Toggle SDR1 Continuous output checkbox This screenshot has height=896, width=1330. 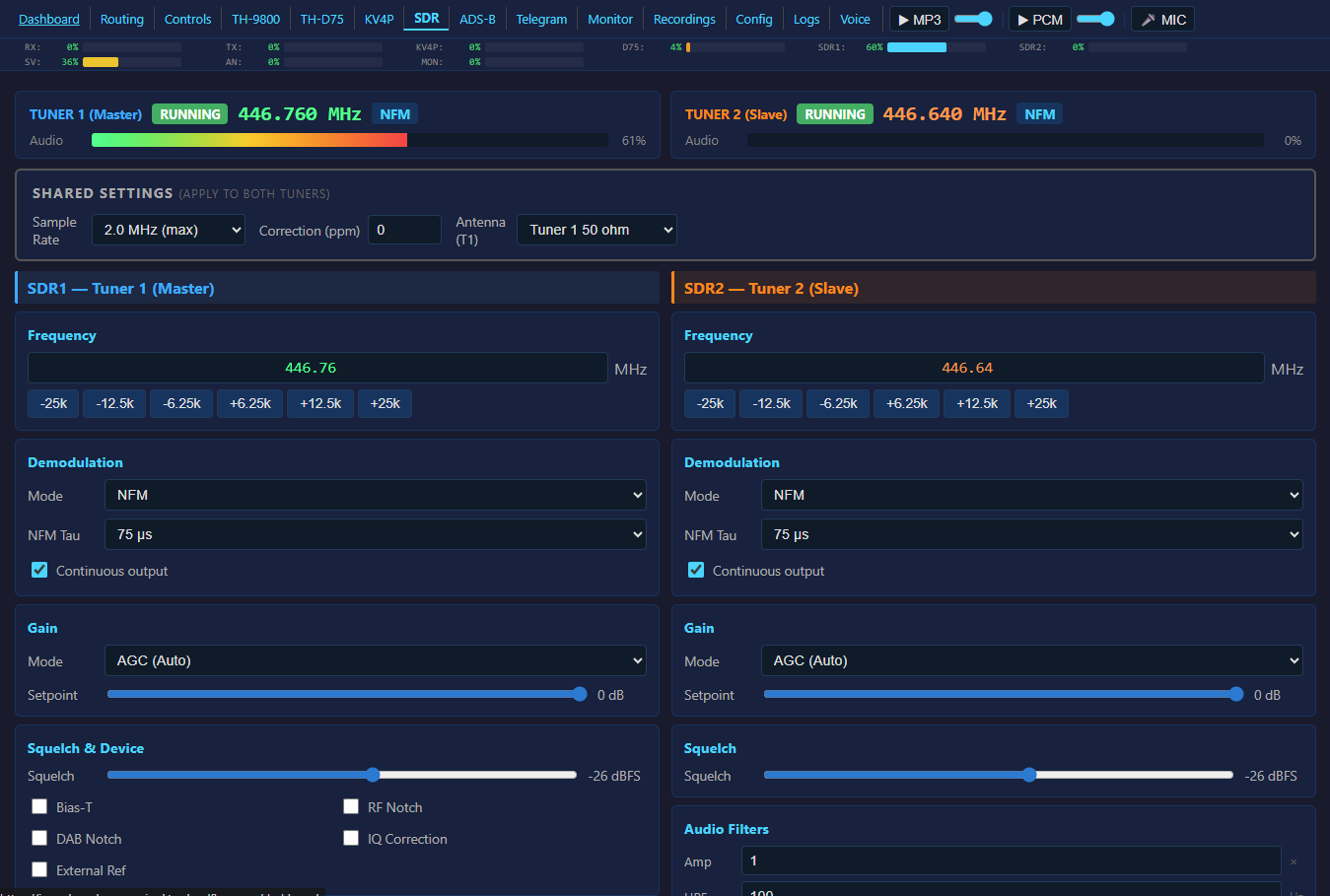coord(39,570)
